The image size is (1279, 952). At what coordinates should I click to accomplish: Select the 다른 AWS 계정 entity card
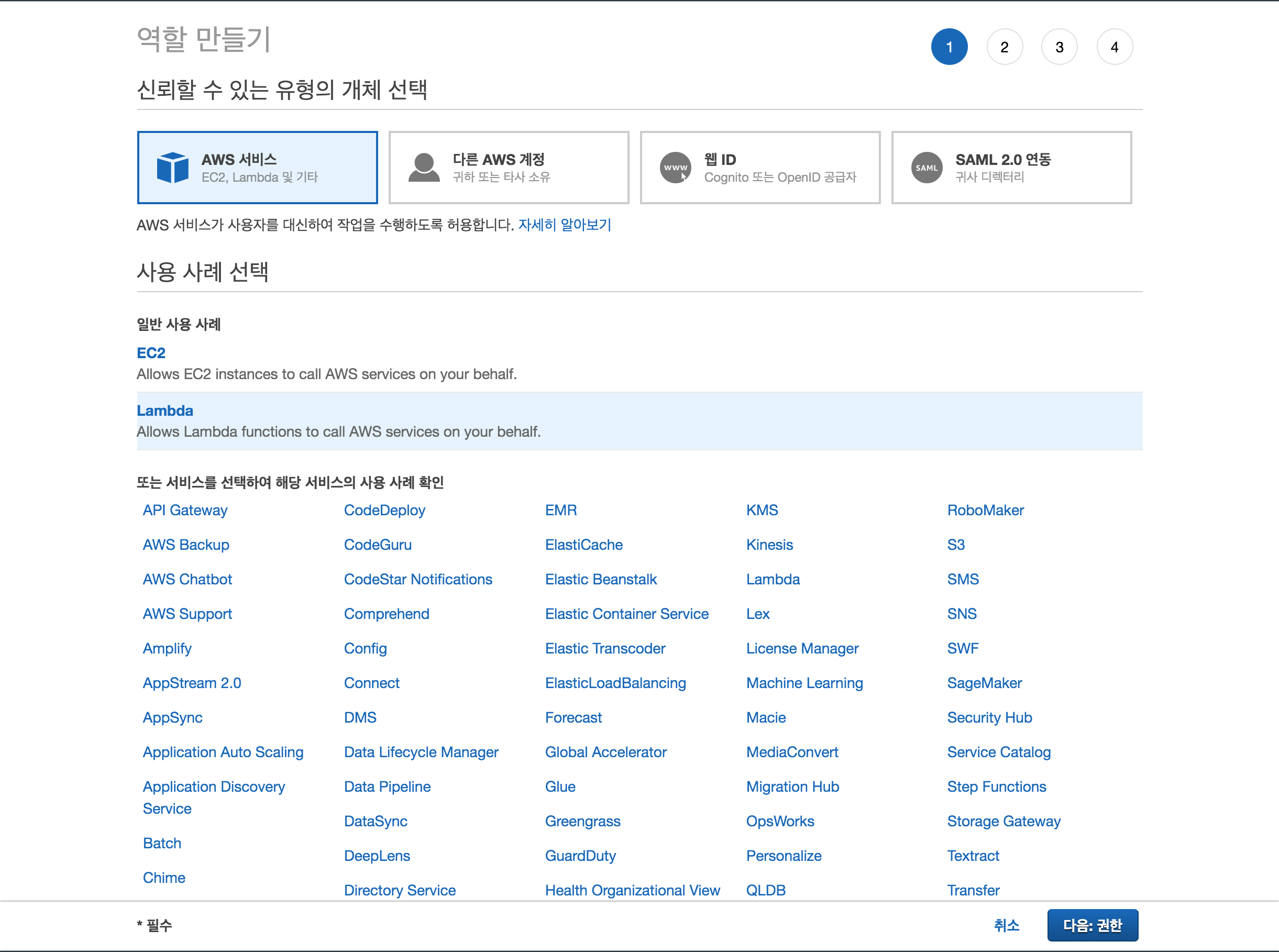pyautogui.click(x=509, y=168)
